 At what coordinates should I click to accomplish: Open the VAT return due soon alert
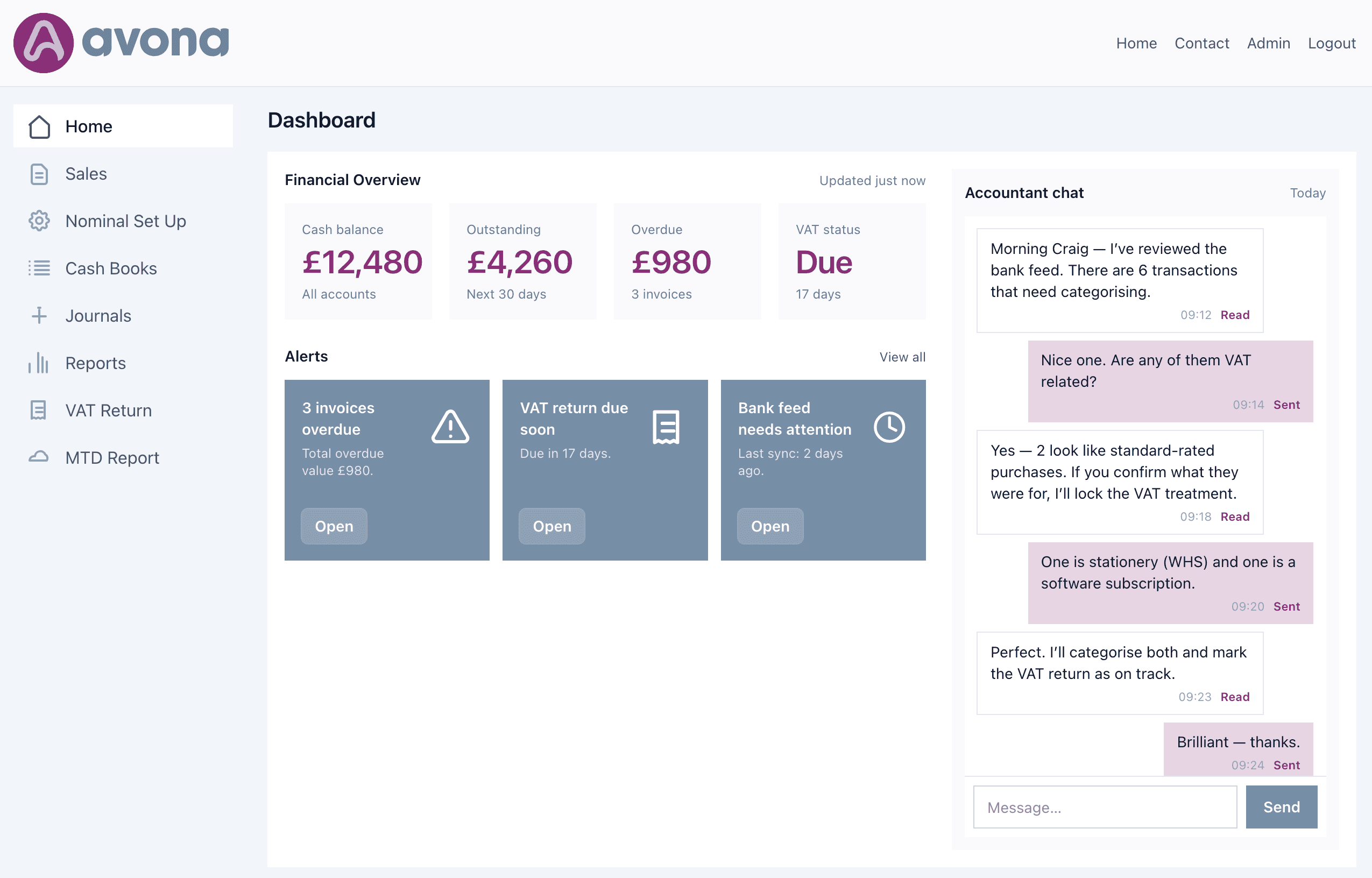pos(551,526)
